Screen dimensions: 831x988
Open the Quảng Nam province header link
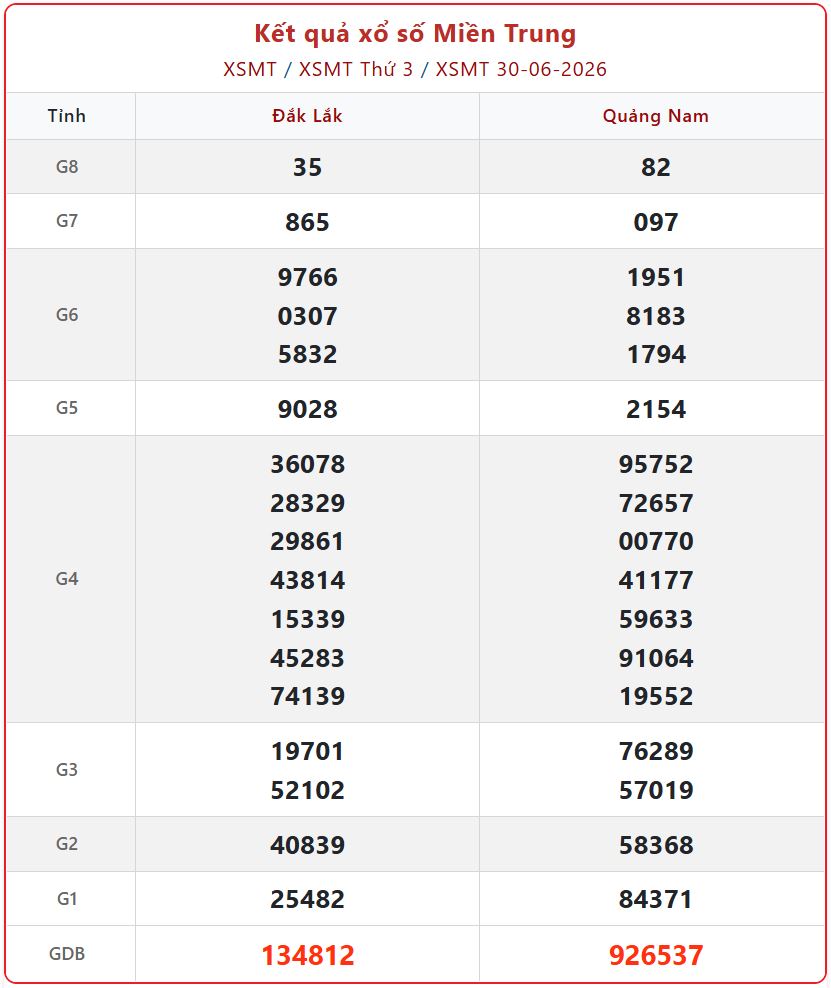(x=655, y=116)
